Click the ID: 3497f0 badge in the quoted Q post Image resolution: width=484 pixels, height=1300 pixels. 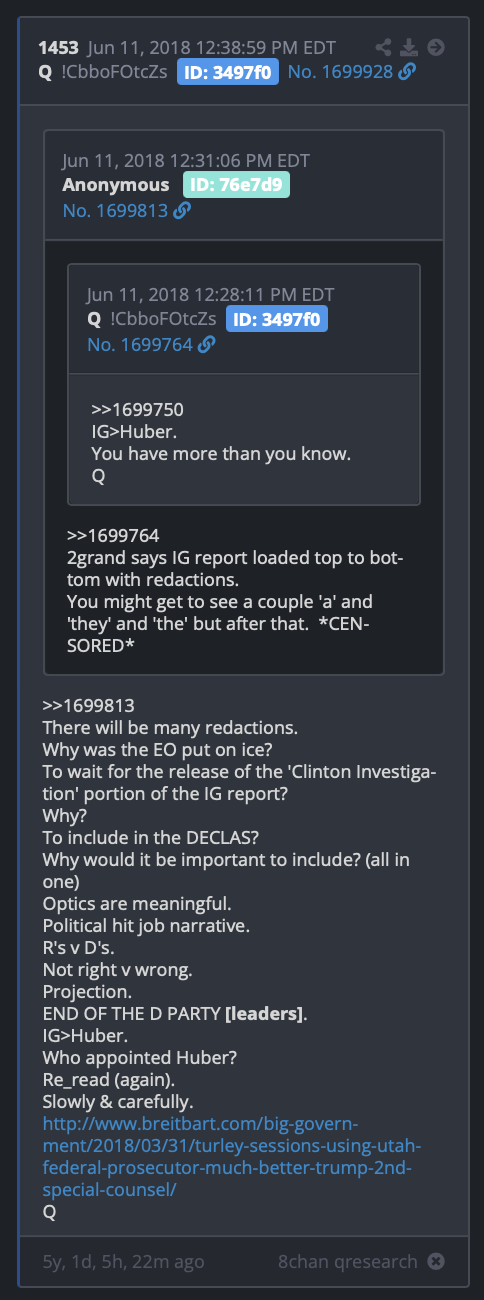pyautogui.click(x=277, y=319)
